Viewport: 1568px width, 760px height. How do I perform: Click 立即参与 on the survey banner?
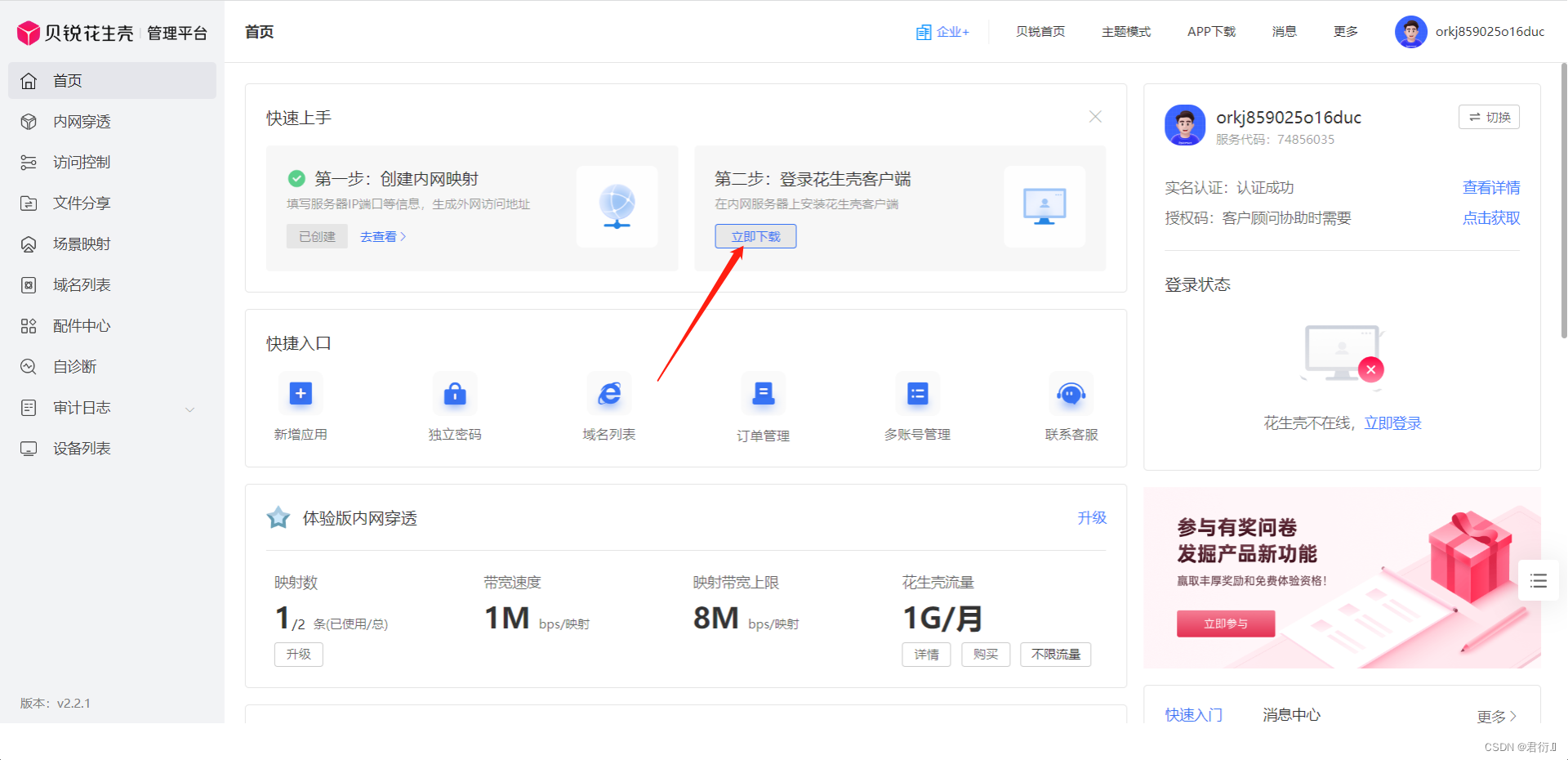pyautogui.click(x=1226, y=624)
